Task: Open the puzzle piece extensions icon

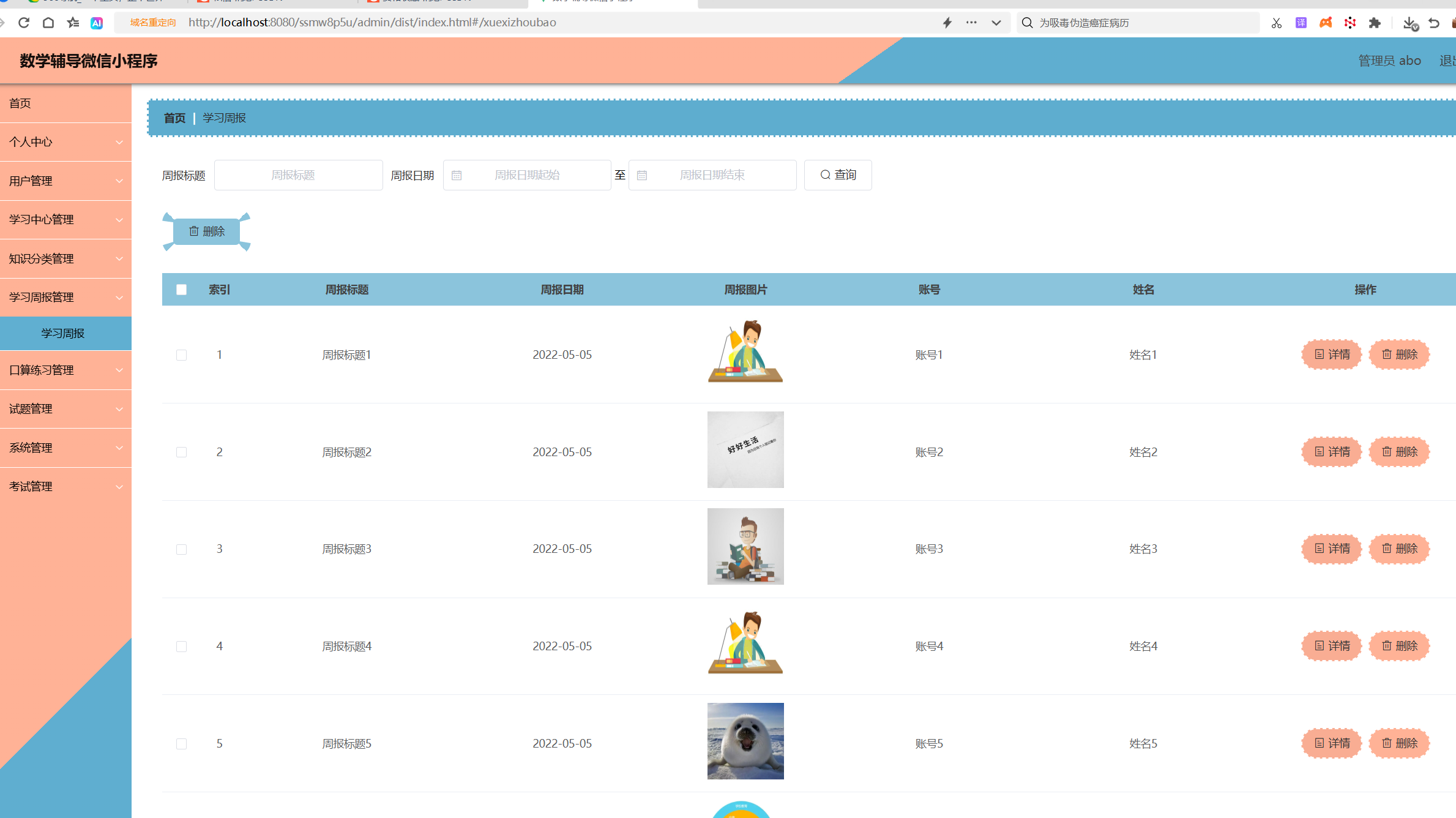Action: tap(1375, 23)
